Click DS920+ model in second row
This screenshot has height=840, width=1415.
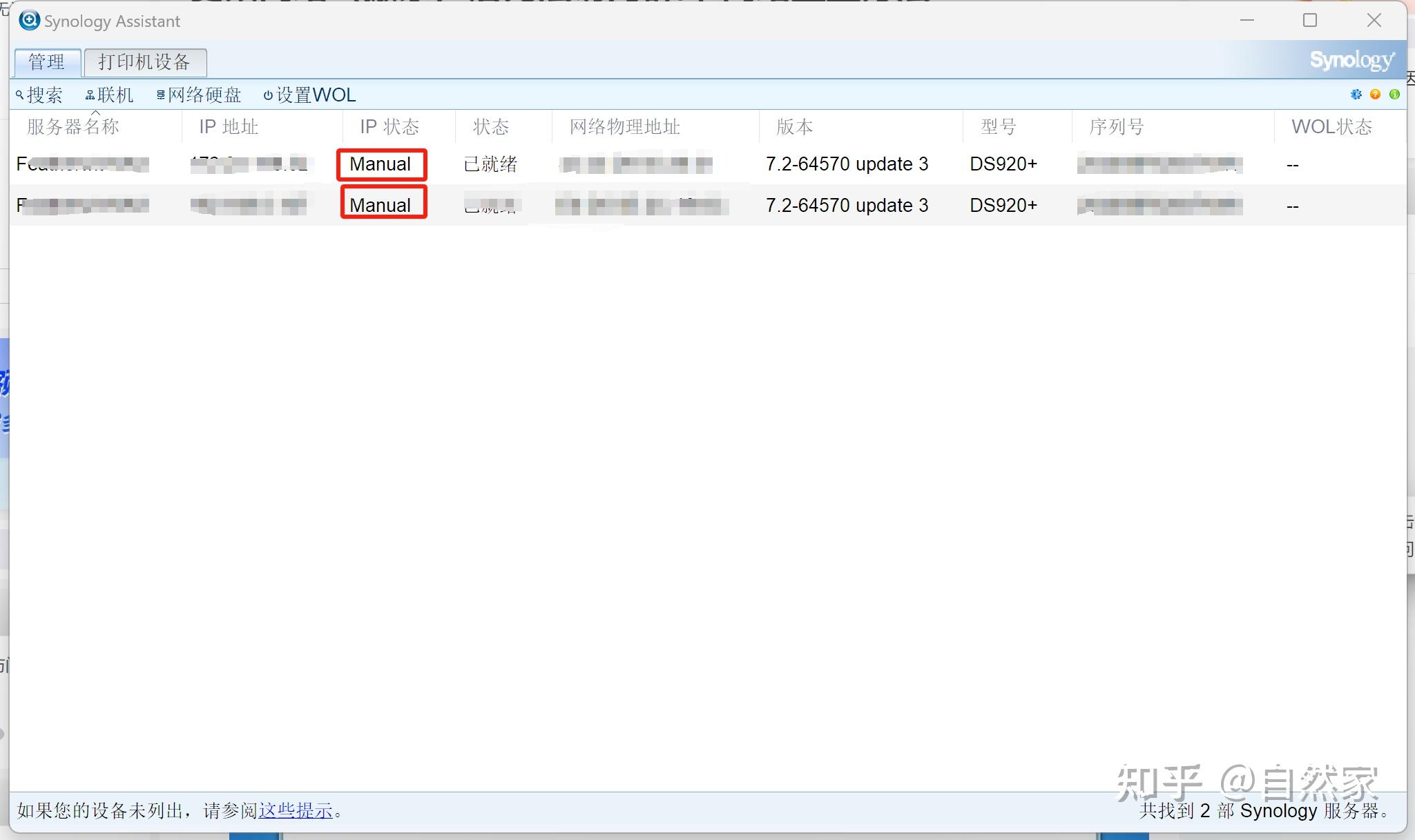pos(1003,206)
